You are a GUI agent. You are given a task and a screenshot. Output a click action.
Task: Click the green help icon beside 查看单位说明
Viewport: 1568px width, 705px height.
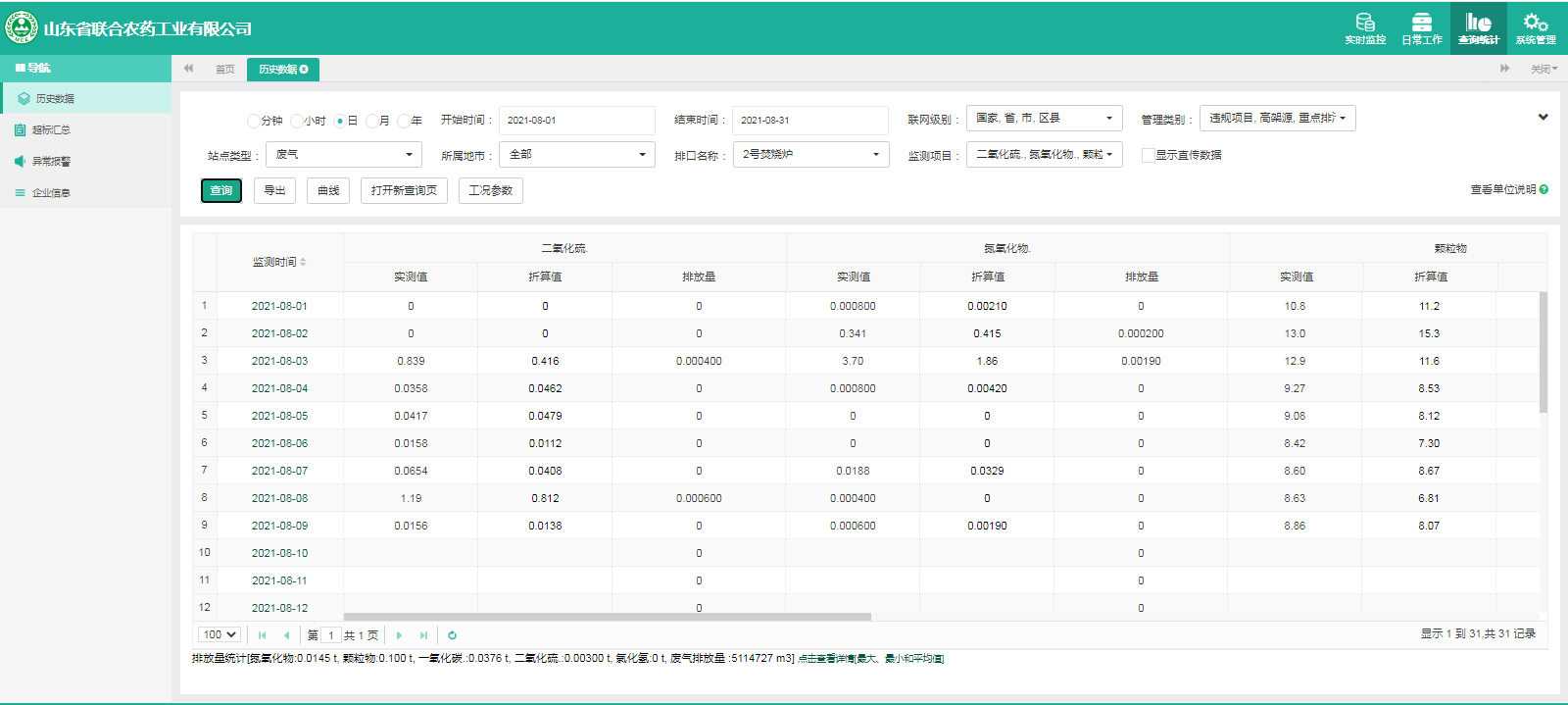point(1543,189)
